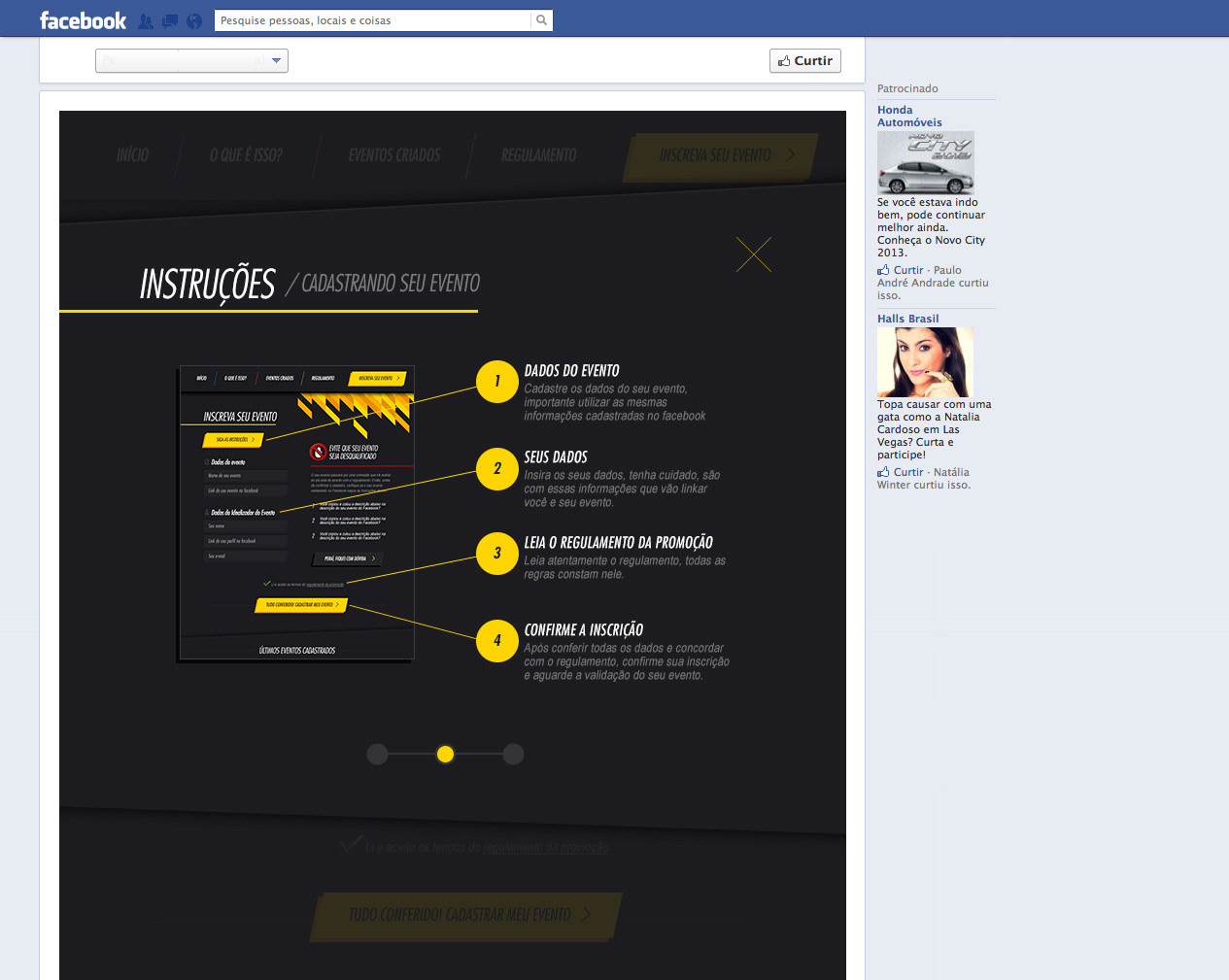Open REGULAMENTO tab

(538, 155)
